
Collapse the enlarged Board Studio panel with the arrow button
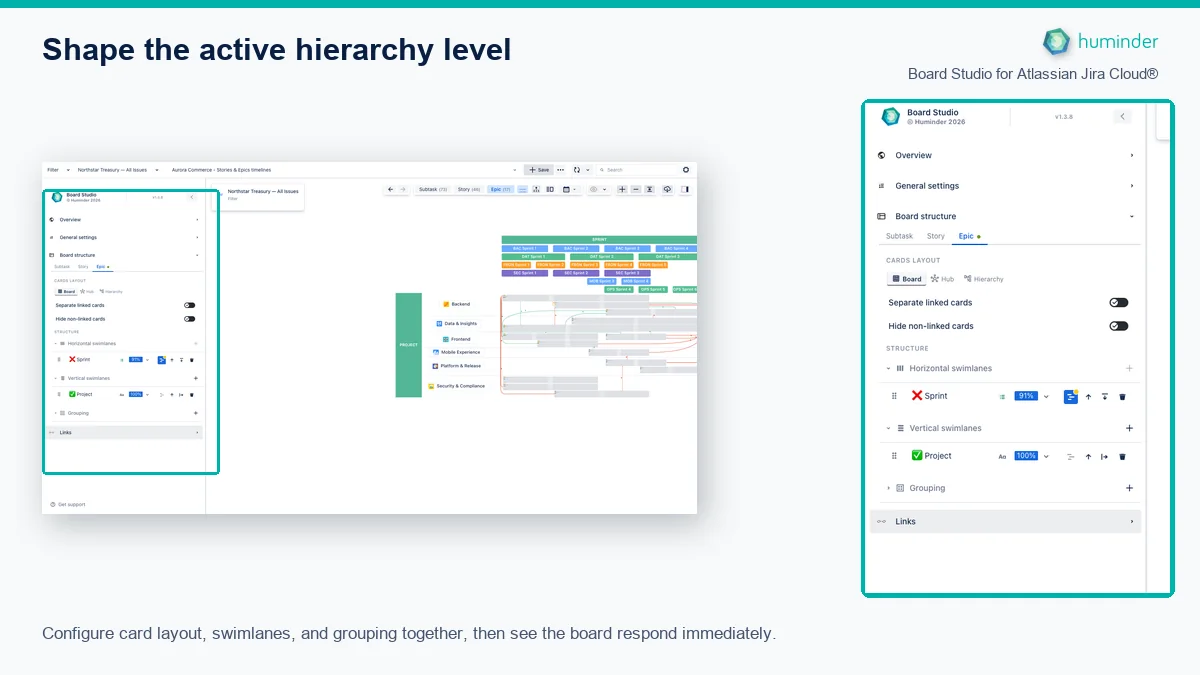tap(1123, 117)
